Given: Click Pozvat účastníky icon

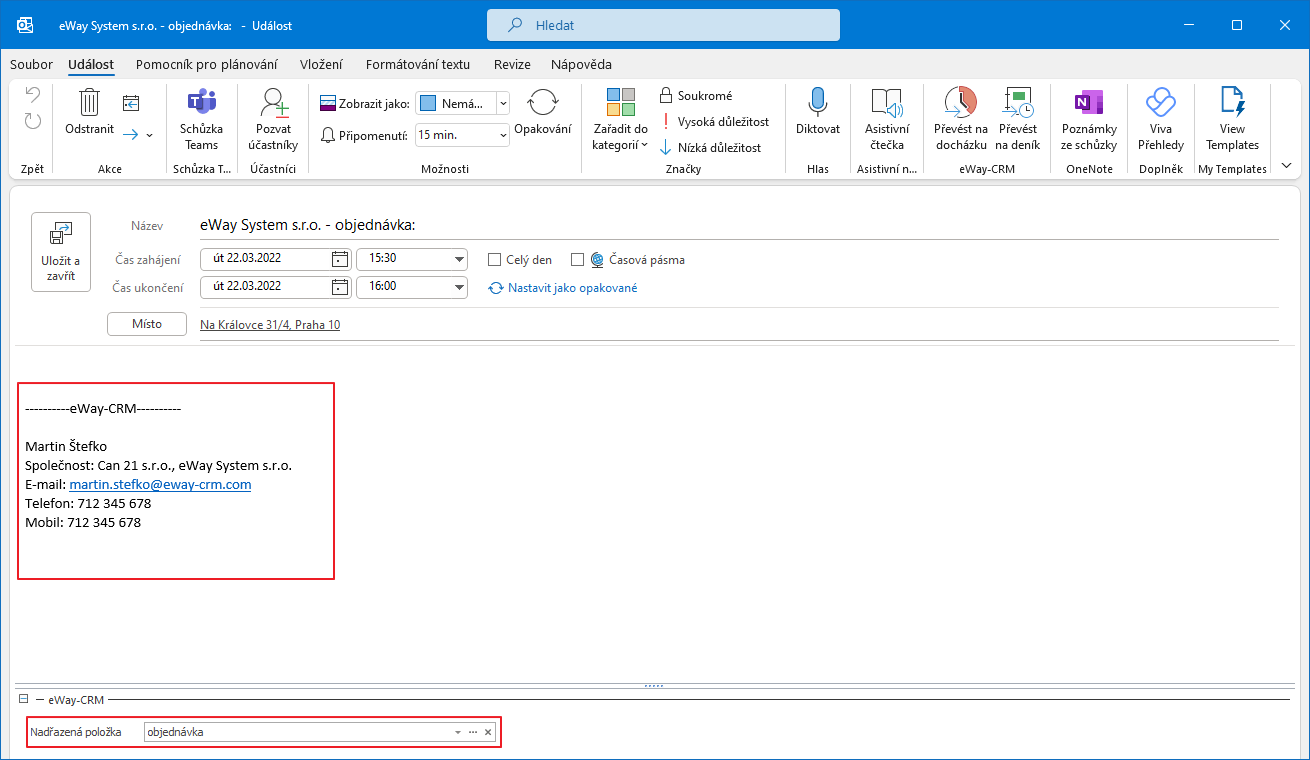Looking at the screenshot, I should (x=273, y=119).
